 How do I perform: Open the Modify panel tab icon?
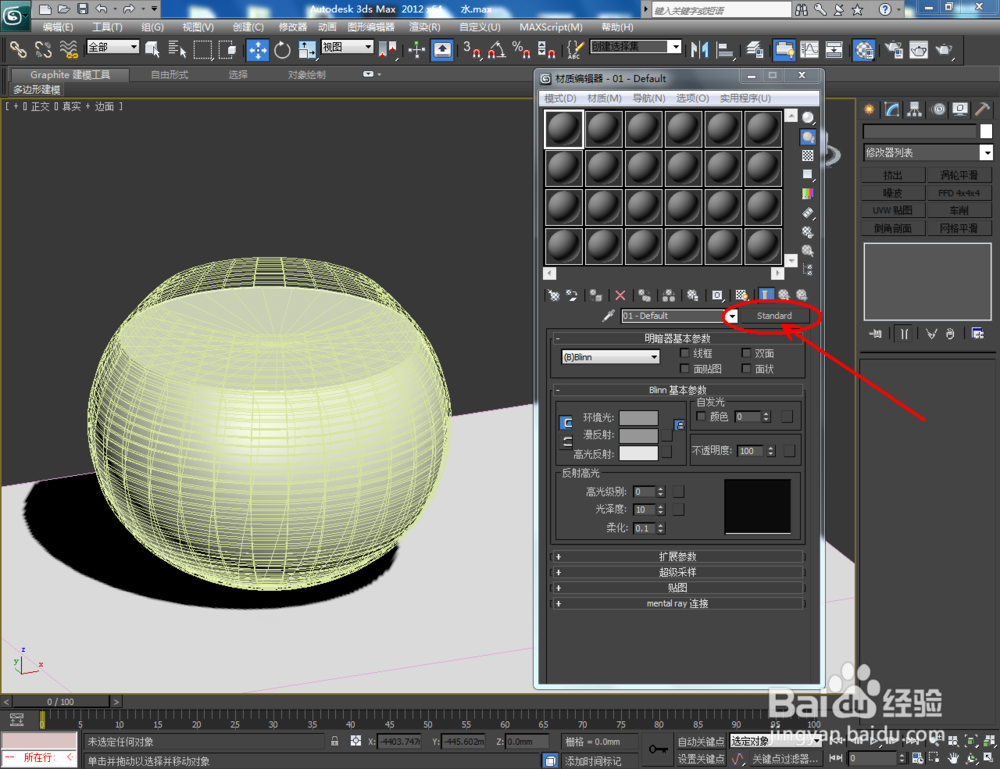click(x=892, y=110)
